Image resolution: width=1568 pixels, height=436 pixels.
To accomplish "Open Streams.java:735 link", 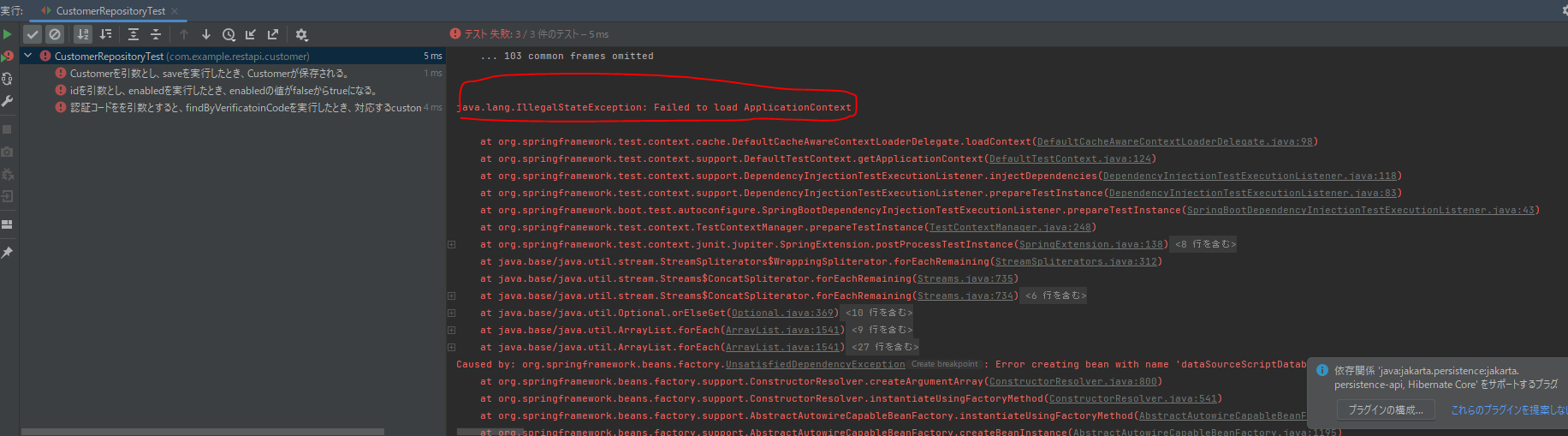I will (x=965, y=278).
